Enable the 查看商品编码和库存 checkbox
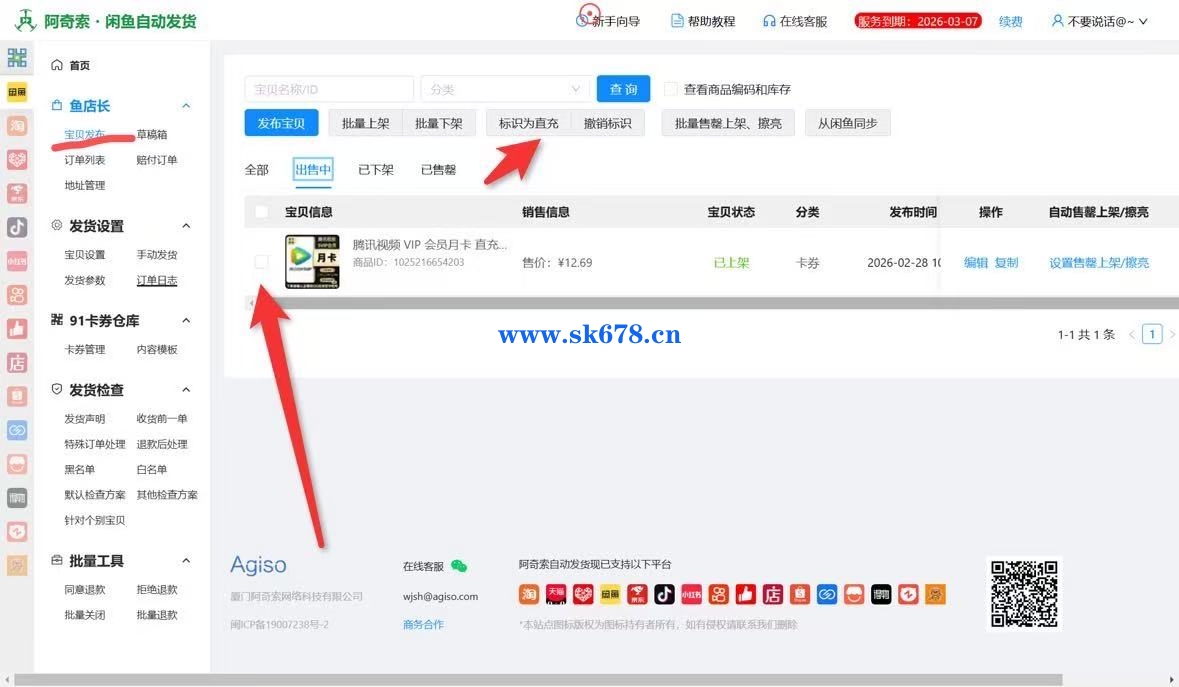 pos(671,89)
